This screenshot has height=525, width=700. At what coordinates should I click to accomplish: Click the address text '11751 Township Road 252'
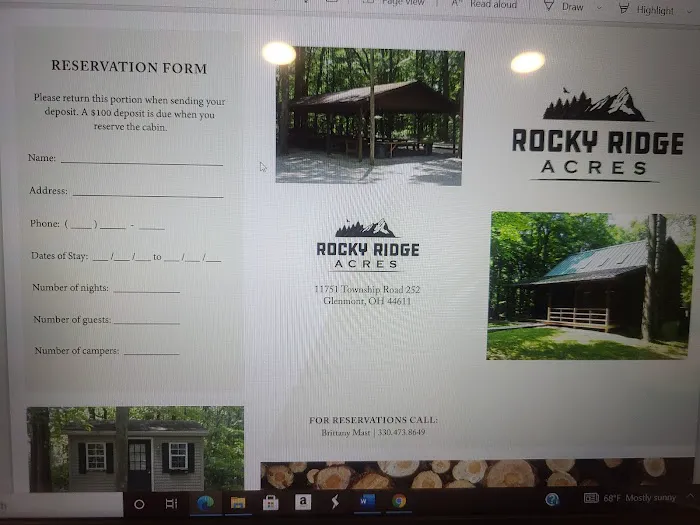click(x=367, y=289)
